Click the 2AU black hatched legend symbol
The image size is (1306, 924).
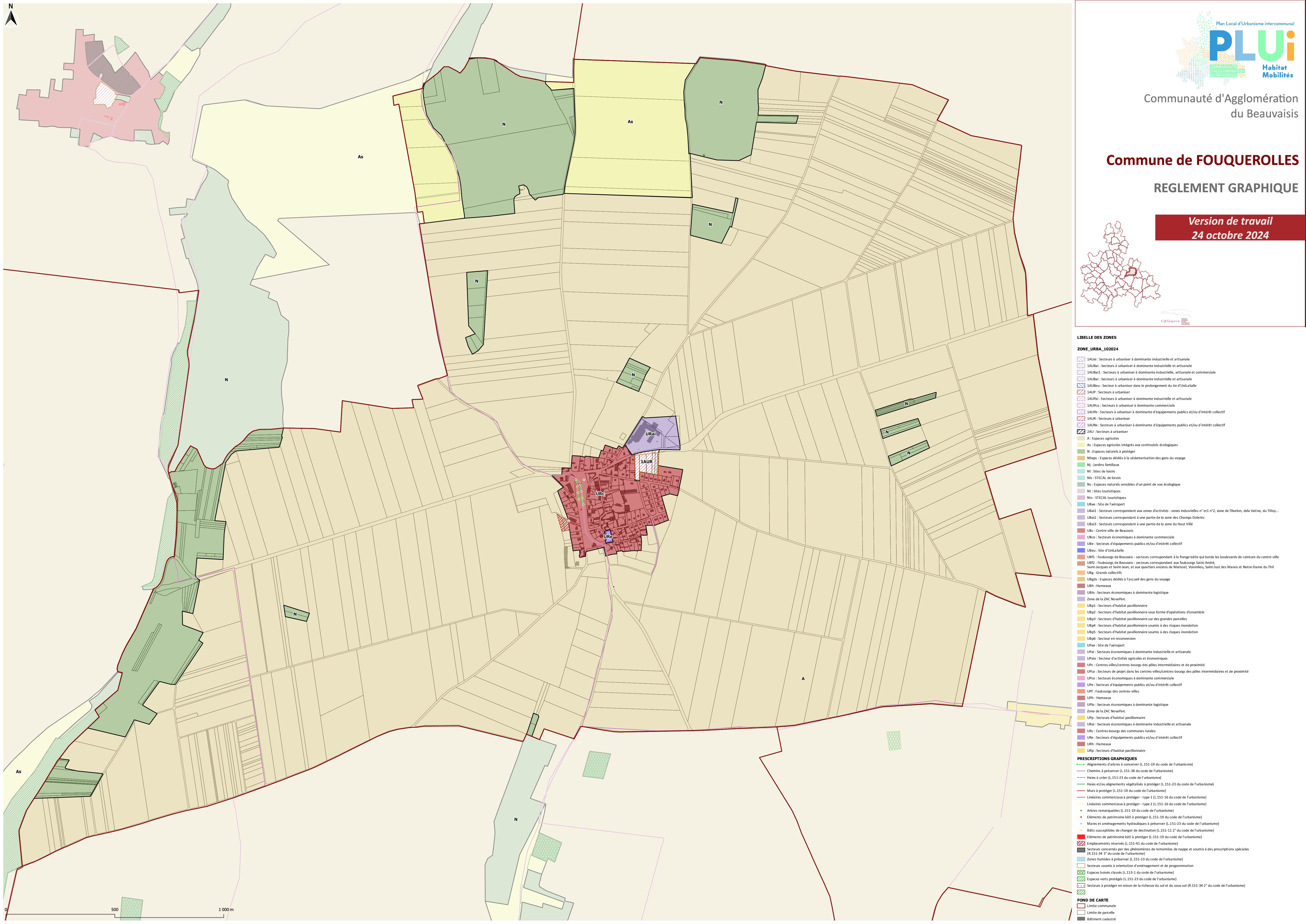tap(1081, 432)
